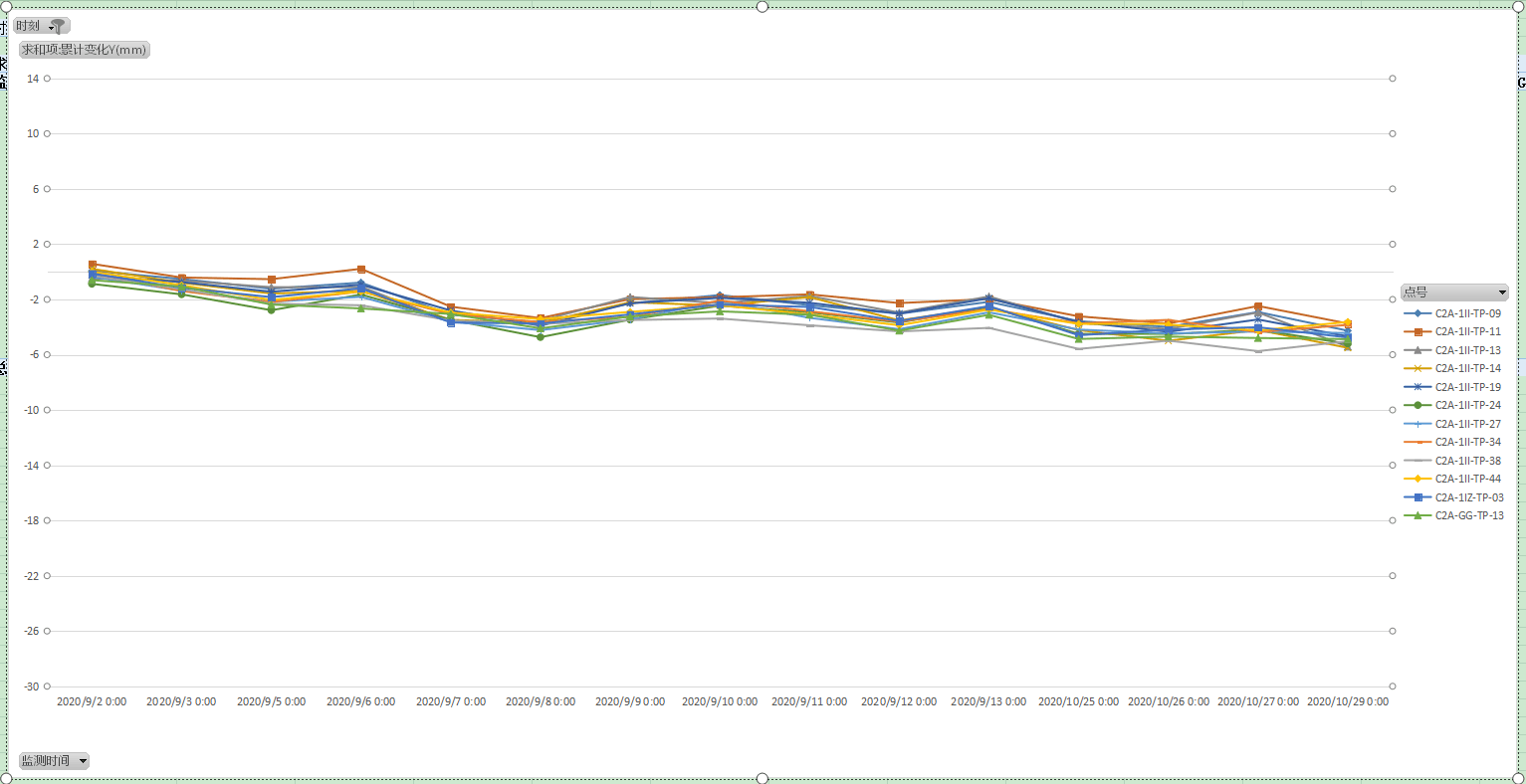The height and width of the screenshot is (784, 1526).
Task: Click the -30 value on vertical axis
Action: [32, 686]
